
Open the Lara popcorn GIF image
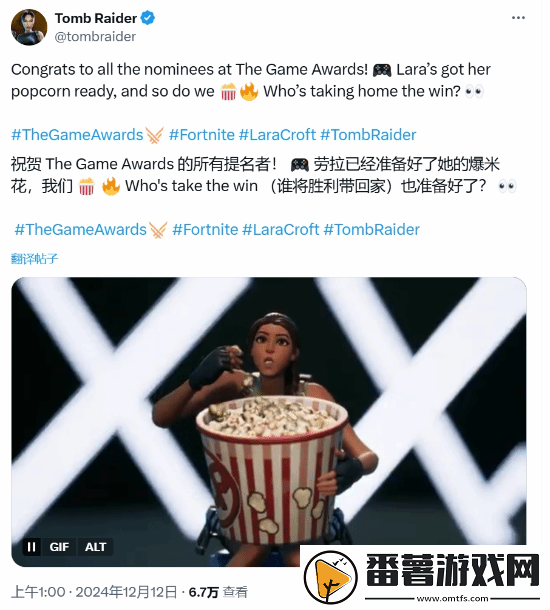(269, 422)
